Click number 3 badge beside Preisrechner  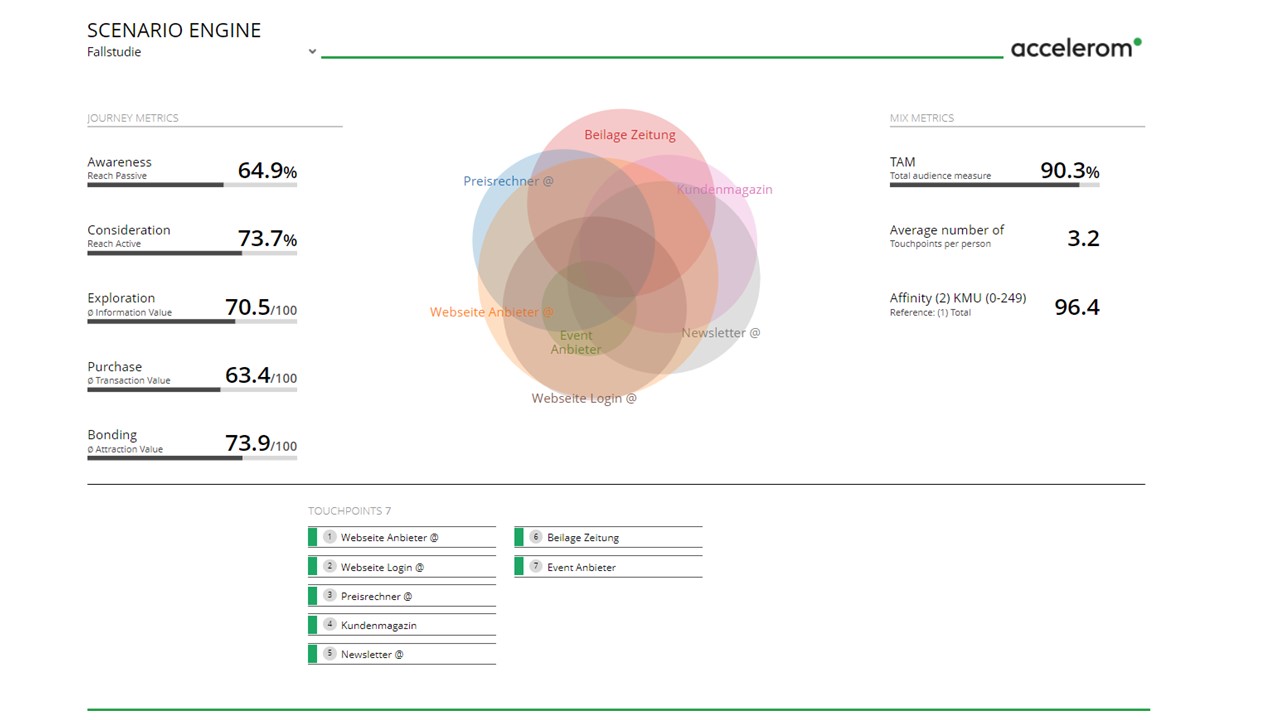pos(329,595)
